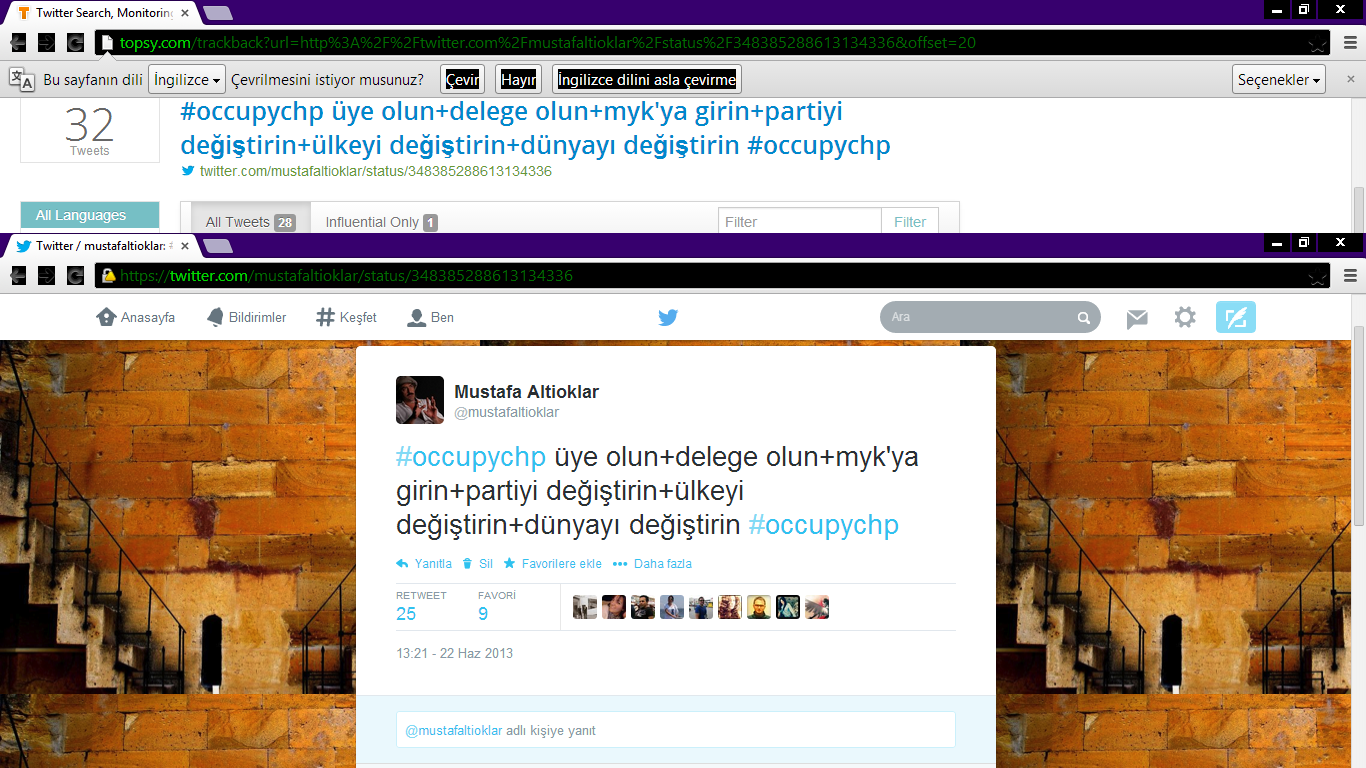Click the Twitter page vertical scrollbar
The width and height of the screenshot is (1366, 768).
click(1358, 425)
